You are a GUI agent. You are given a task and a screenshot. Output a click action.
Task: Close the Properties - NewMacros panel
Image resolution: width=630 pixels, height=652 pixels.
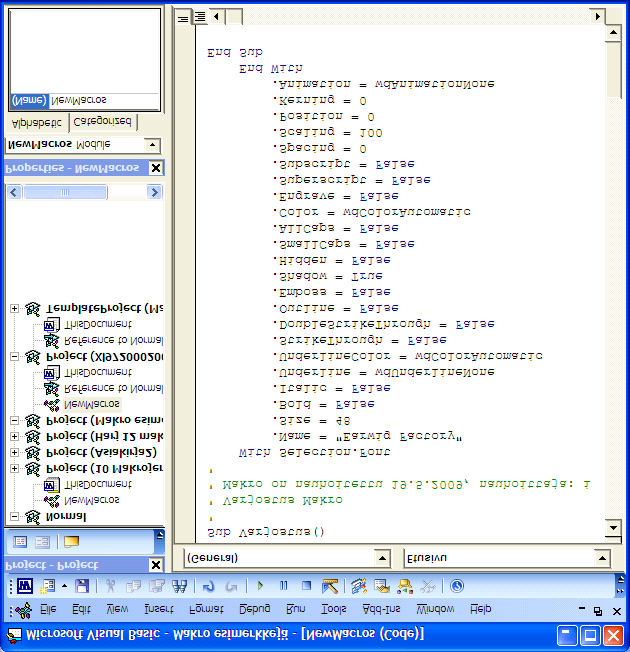(x=156, y=168)
